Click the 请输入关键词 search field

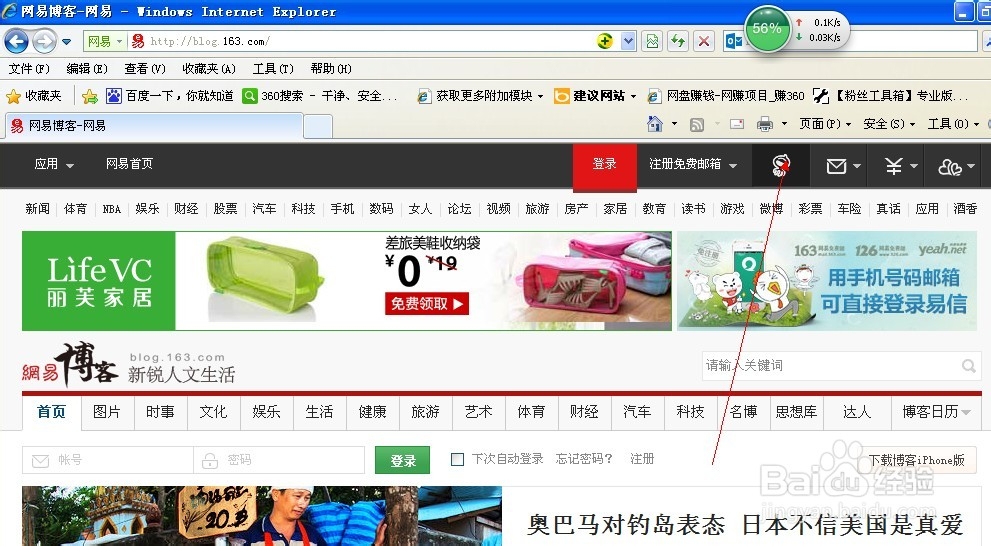[830, 365]
